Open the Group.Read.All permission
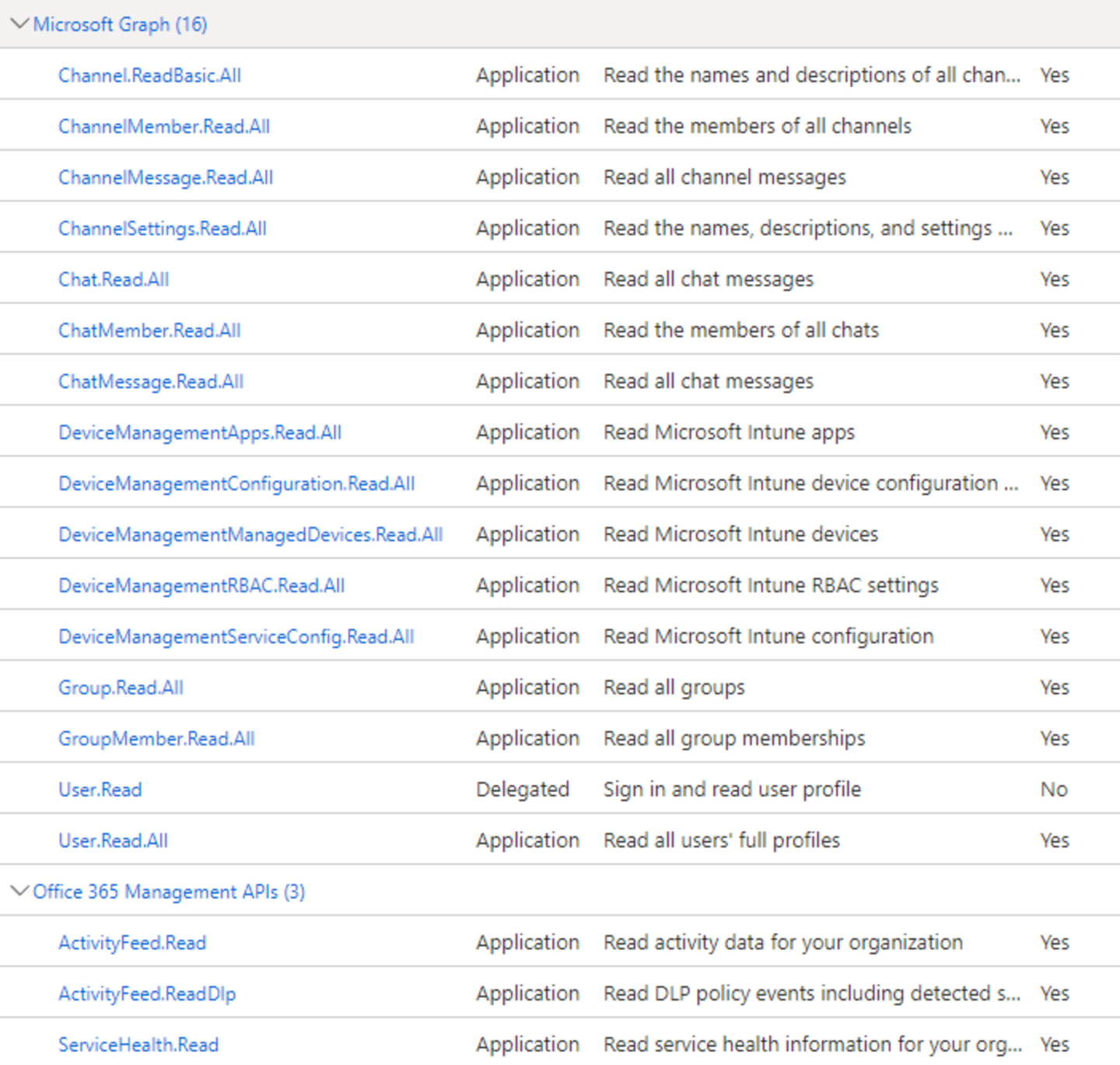This screenshot has height=1065, width=1120. 121,688
